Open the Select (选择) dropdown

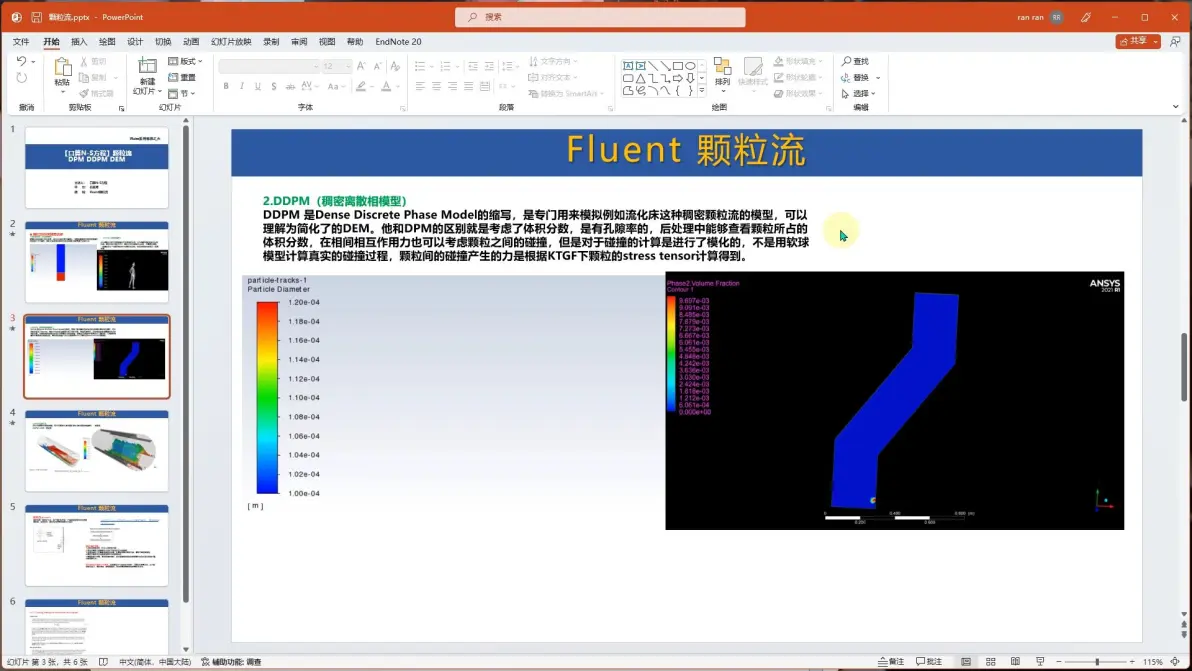coord(859,93)
